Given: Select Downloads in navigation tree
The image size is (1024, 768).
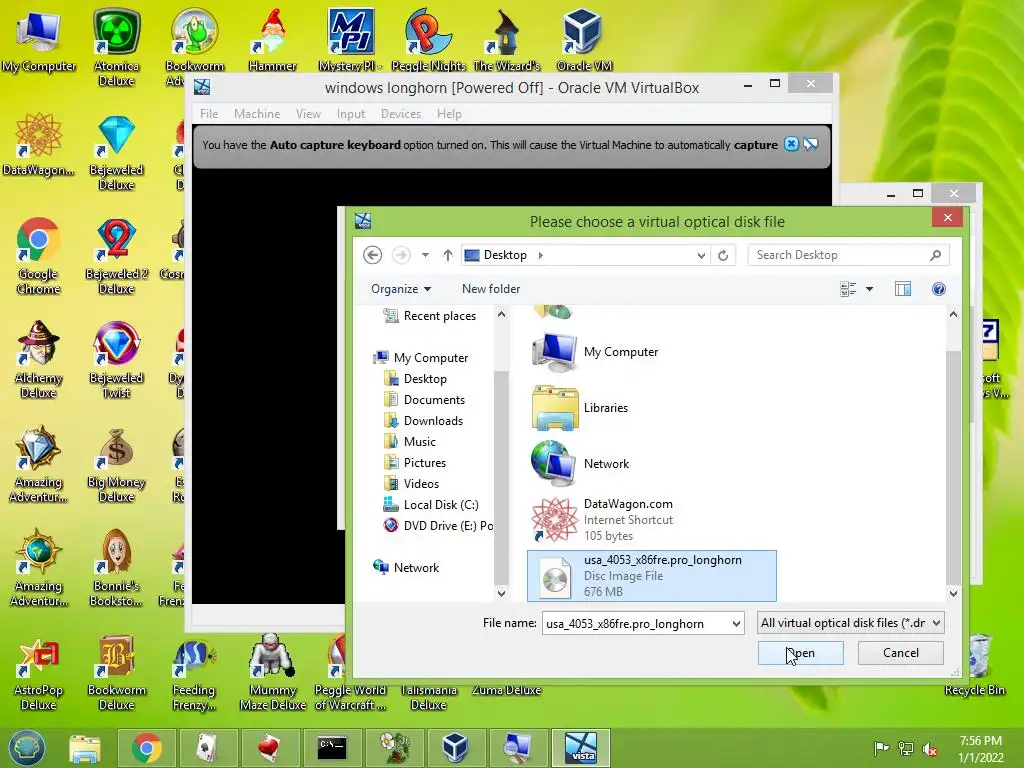Looking at the screenshot, I should (x=423, y=421).
